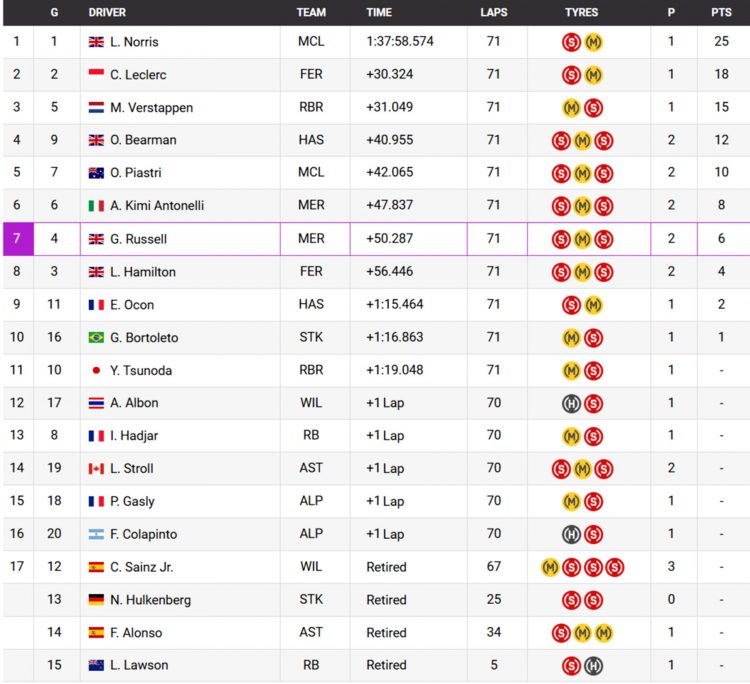
Task: Open driver link G. Russell
Action: coord(138,239)
